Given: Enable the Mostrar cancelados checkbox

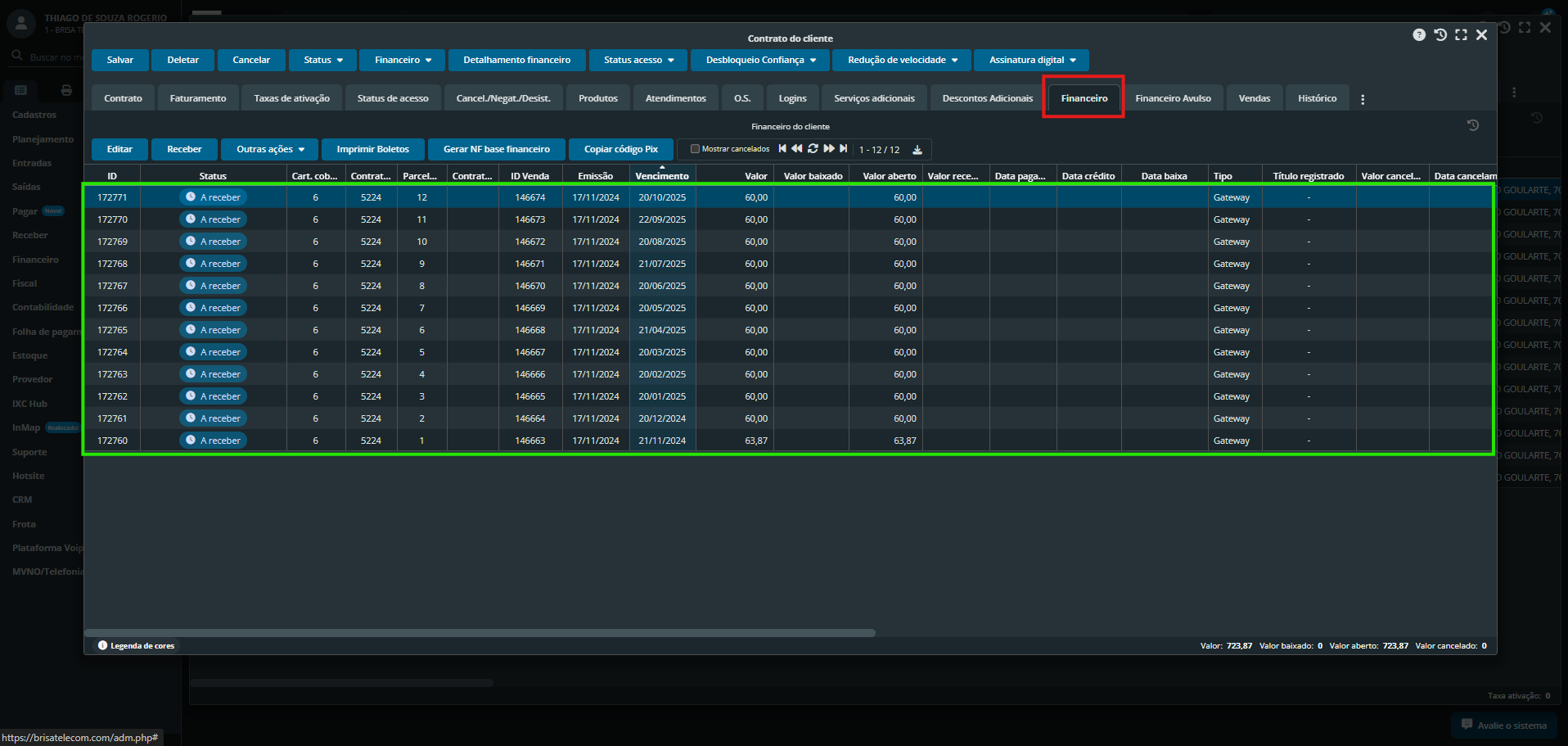Looking at the screenshot, I should (x=695, y=149).
